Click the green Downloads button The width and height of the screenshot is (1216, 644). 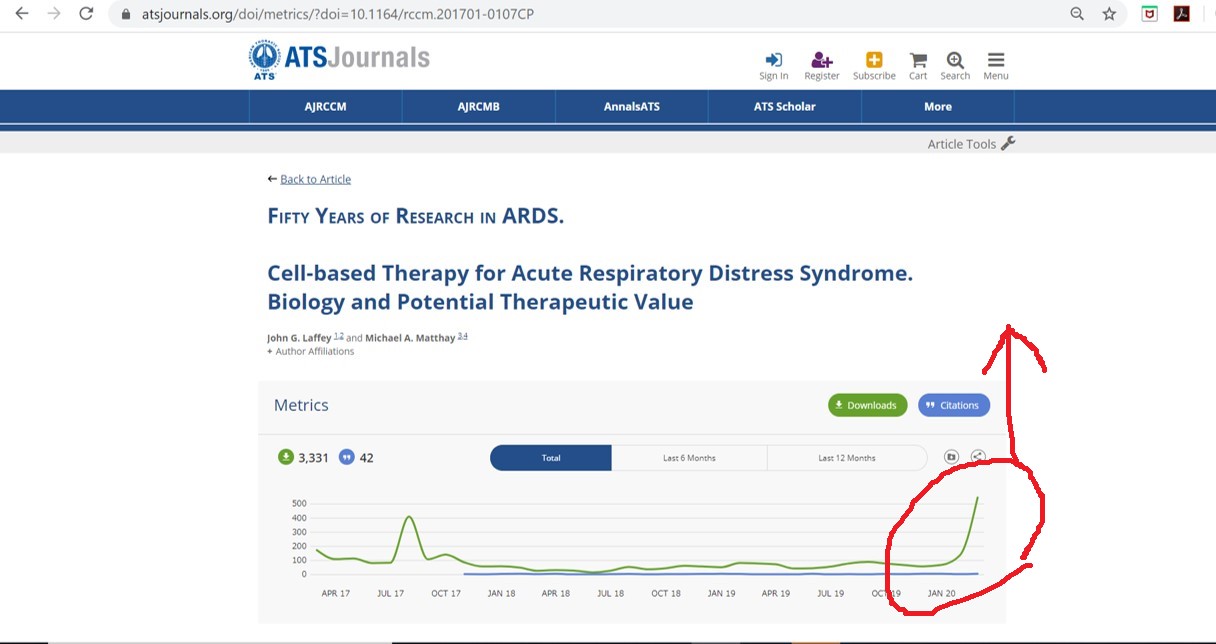coord(867,405)
